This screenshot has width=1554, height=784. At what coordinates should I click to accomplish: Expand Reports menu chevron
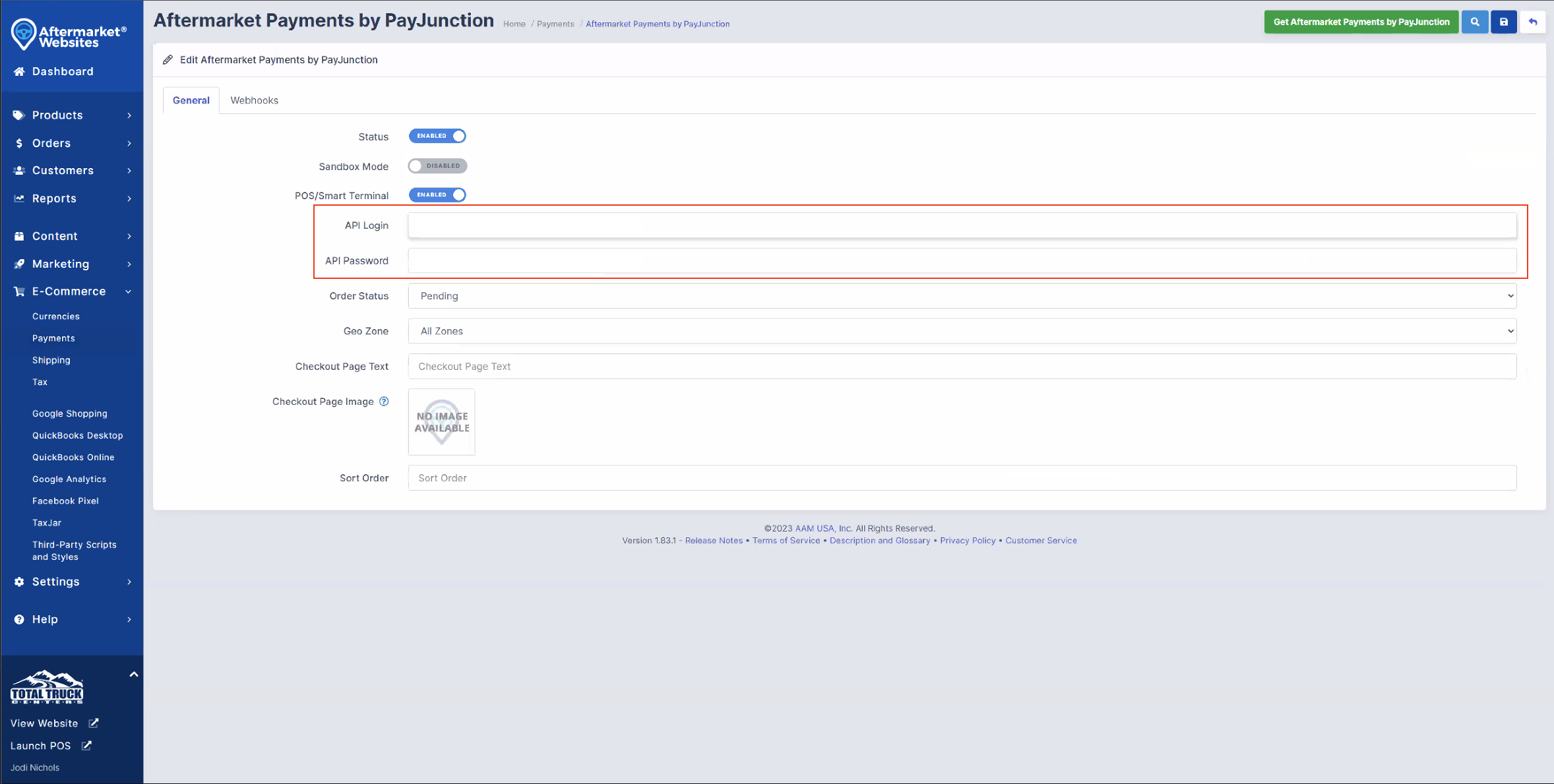129,198
